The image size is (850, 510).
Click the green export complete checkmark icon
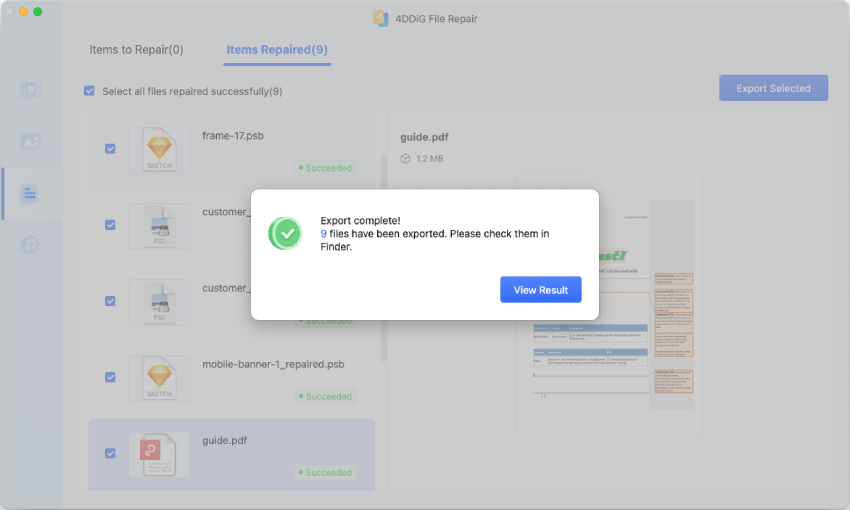point(285,234)
